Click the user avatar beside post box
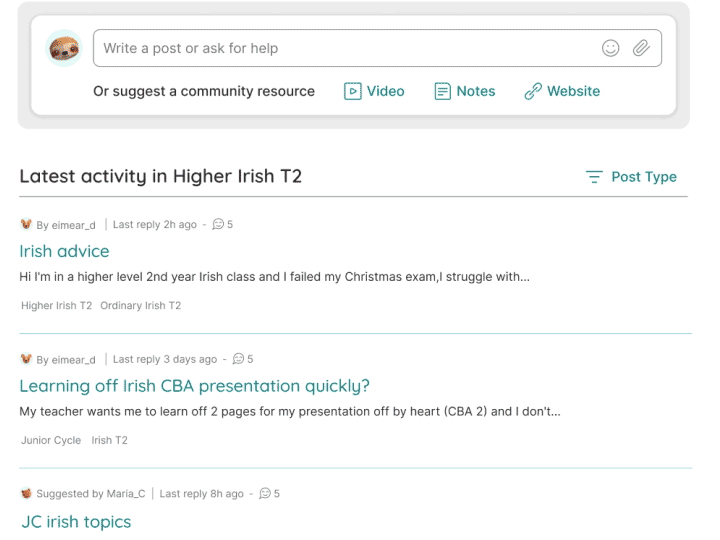Viewport: 720px width, 540px height. pyautogui.click(x=64, y=48)
